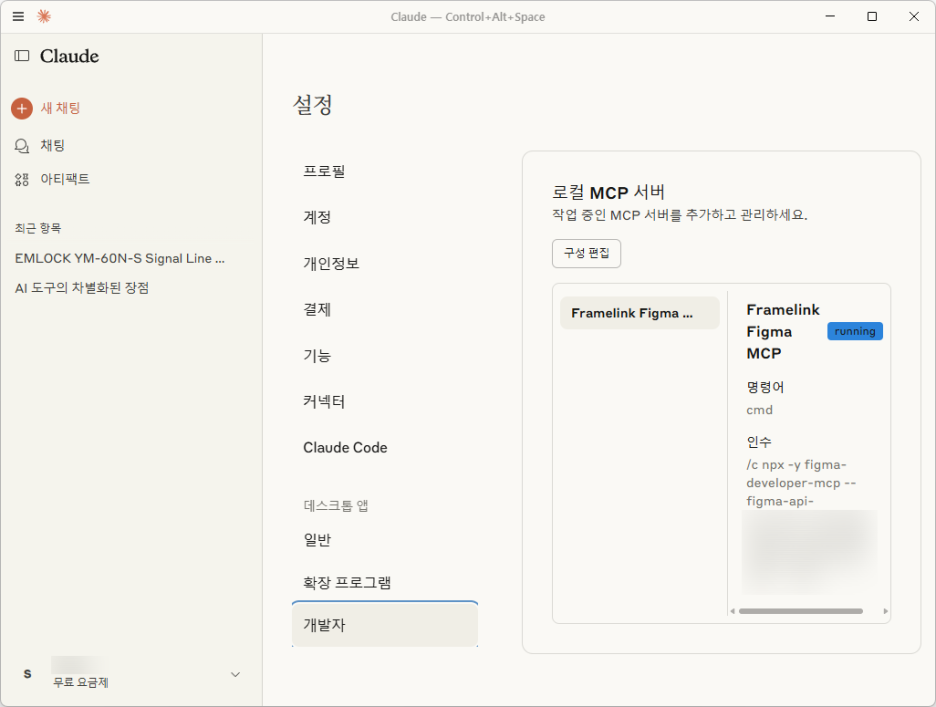This screenshot has height=707, width=936.
Task: Click the chat bubble icon beside 채팅
Action: [x=22, y=146]
